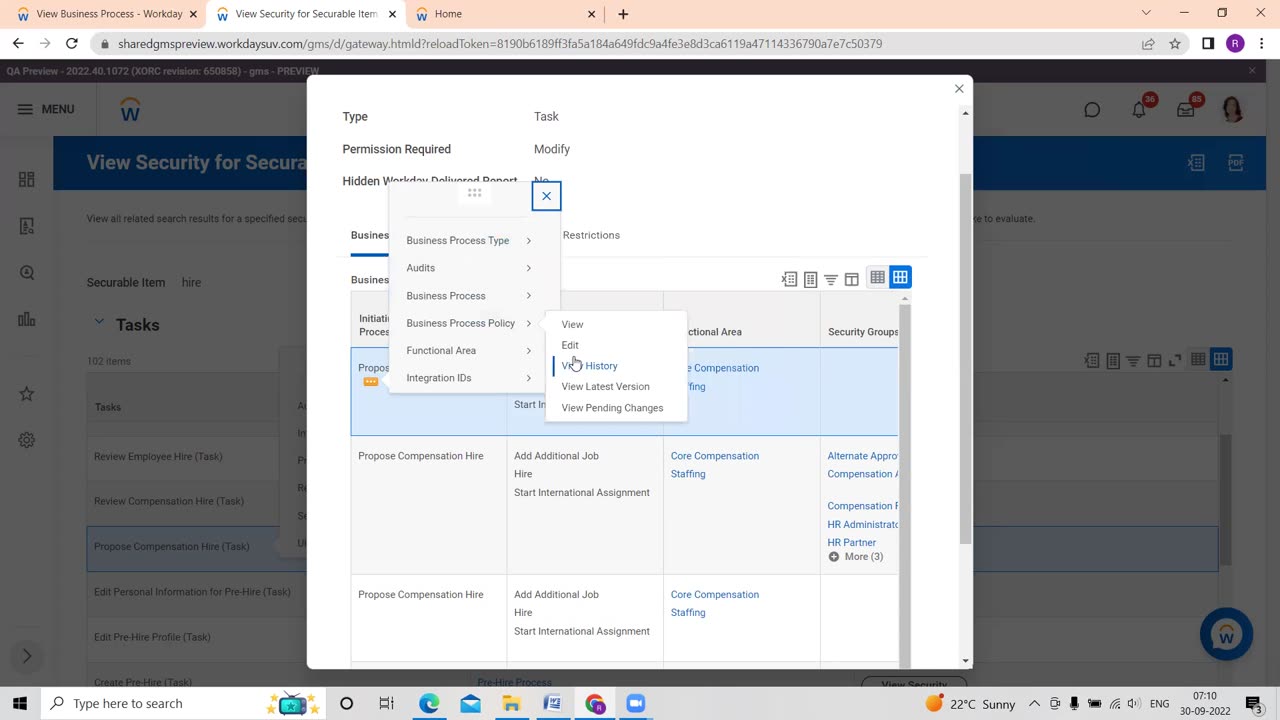Expand More (3) security groups
The image size is (1280, 720).
click(x=856, y=557)
